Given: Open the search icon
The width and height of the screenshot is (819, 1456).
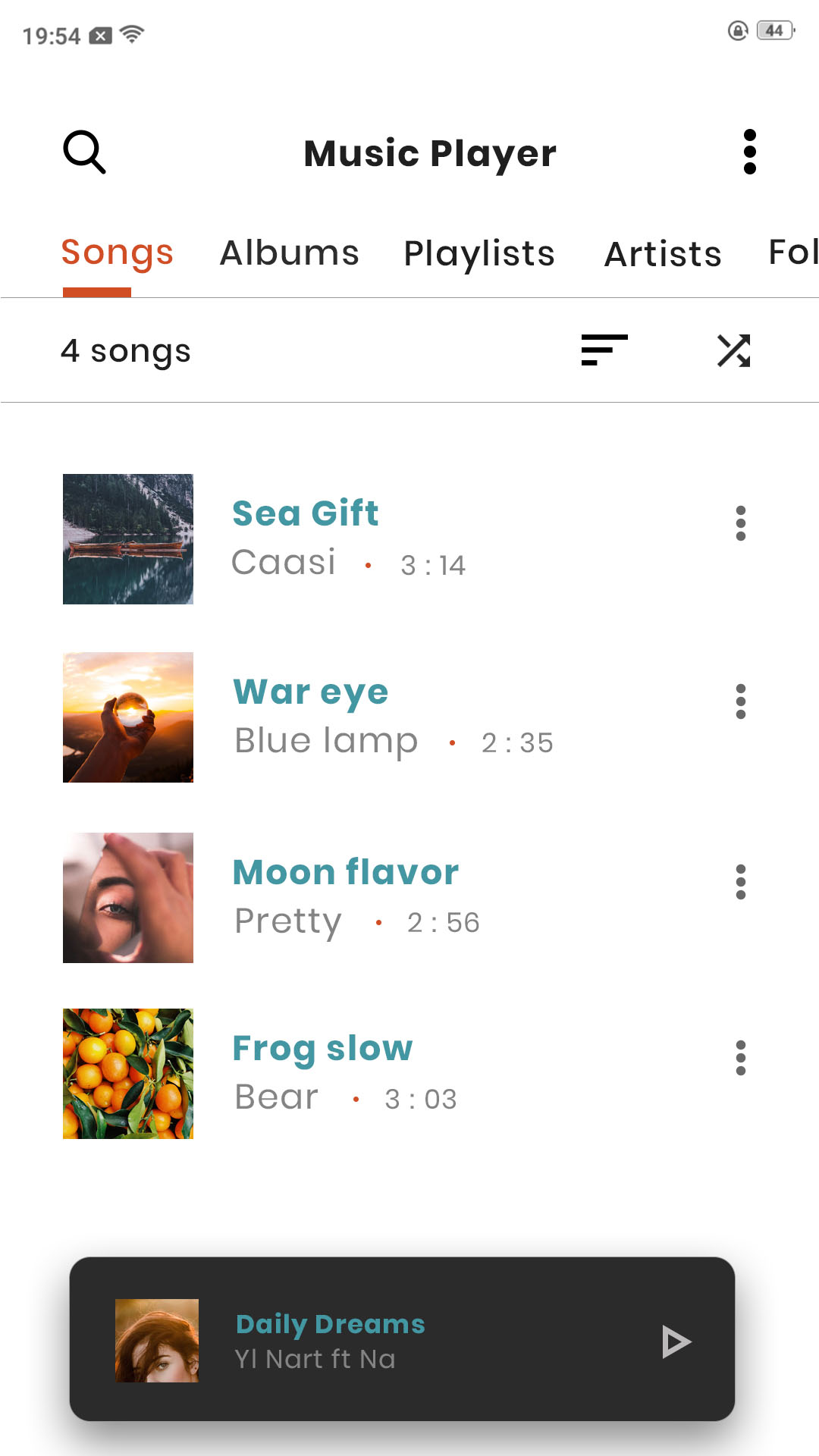Looking at the screenshot, I should 84,152.
